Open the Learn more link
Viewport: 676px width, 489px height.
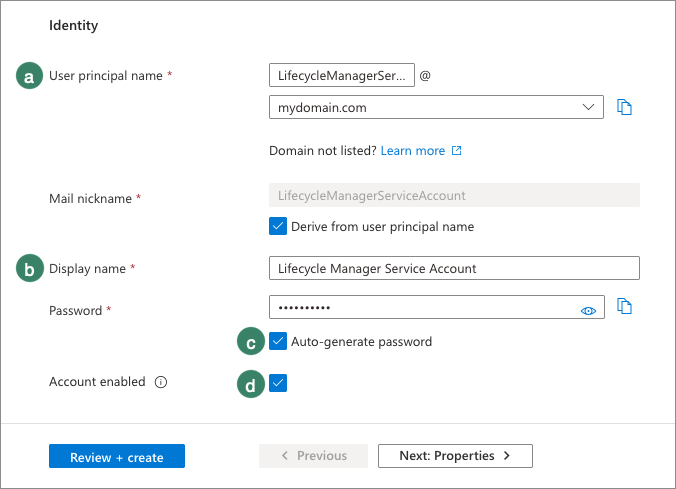(x=412, y=151)
